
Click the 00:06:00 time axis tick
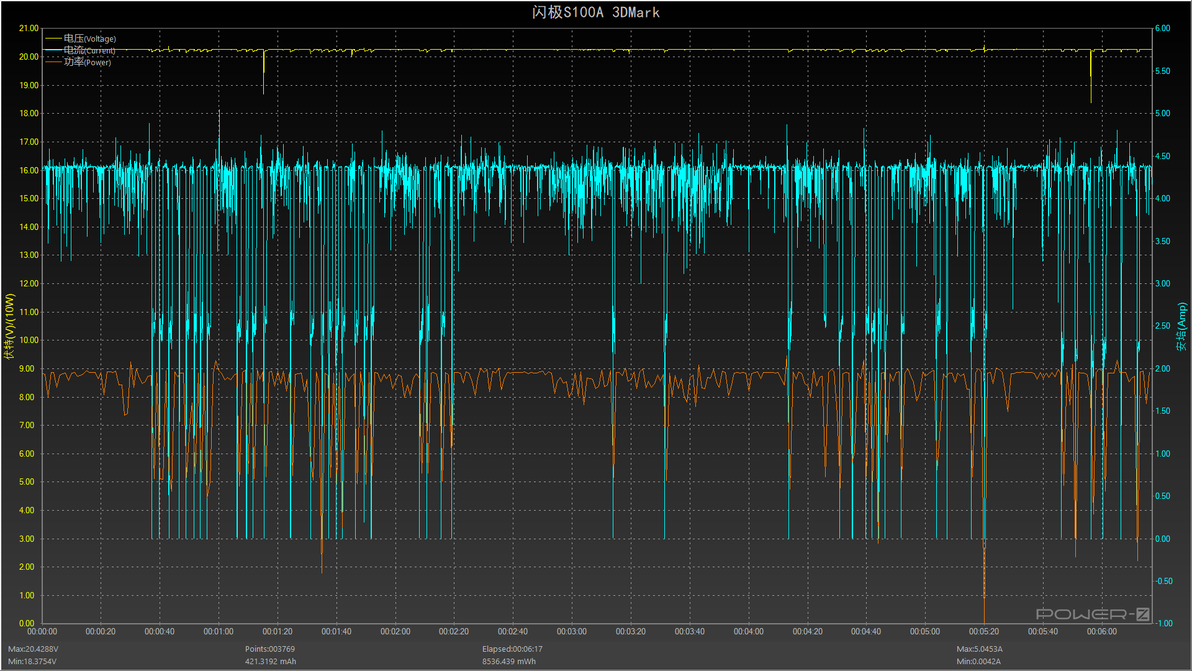pos(1102,631)
